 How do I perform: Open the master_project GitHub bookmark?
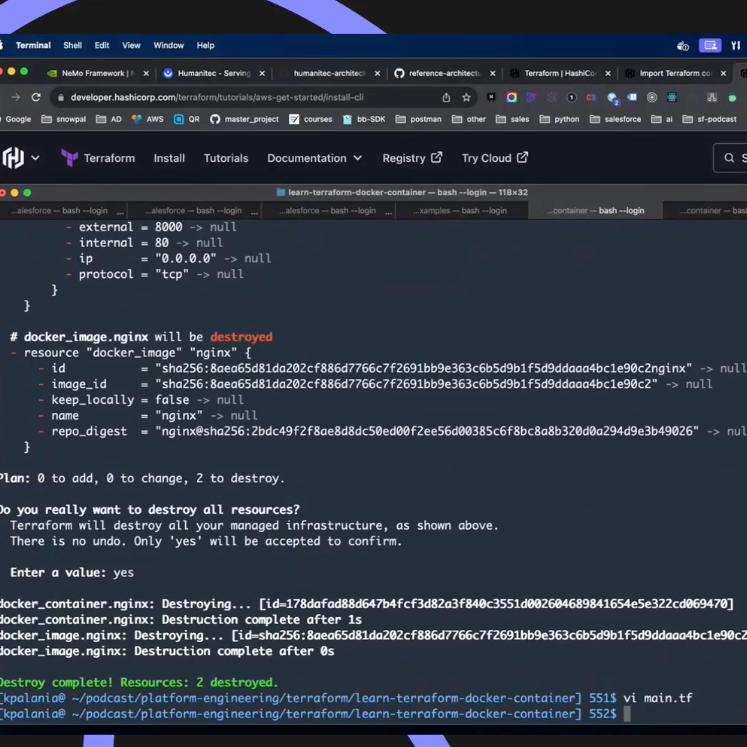pyautogui.click(x=244, y=119)
